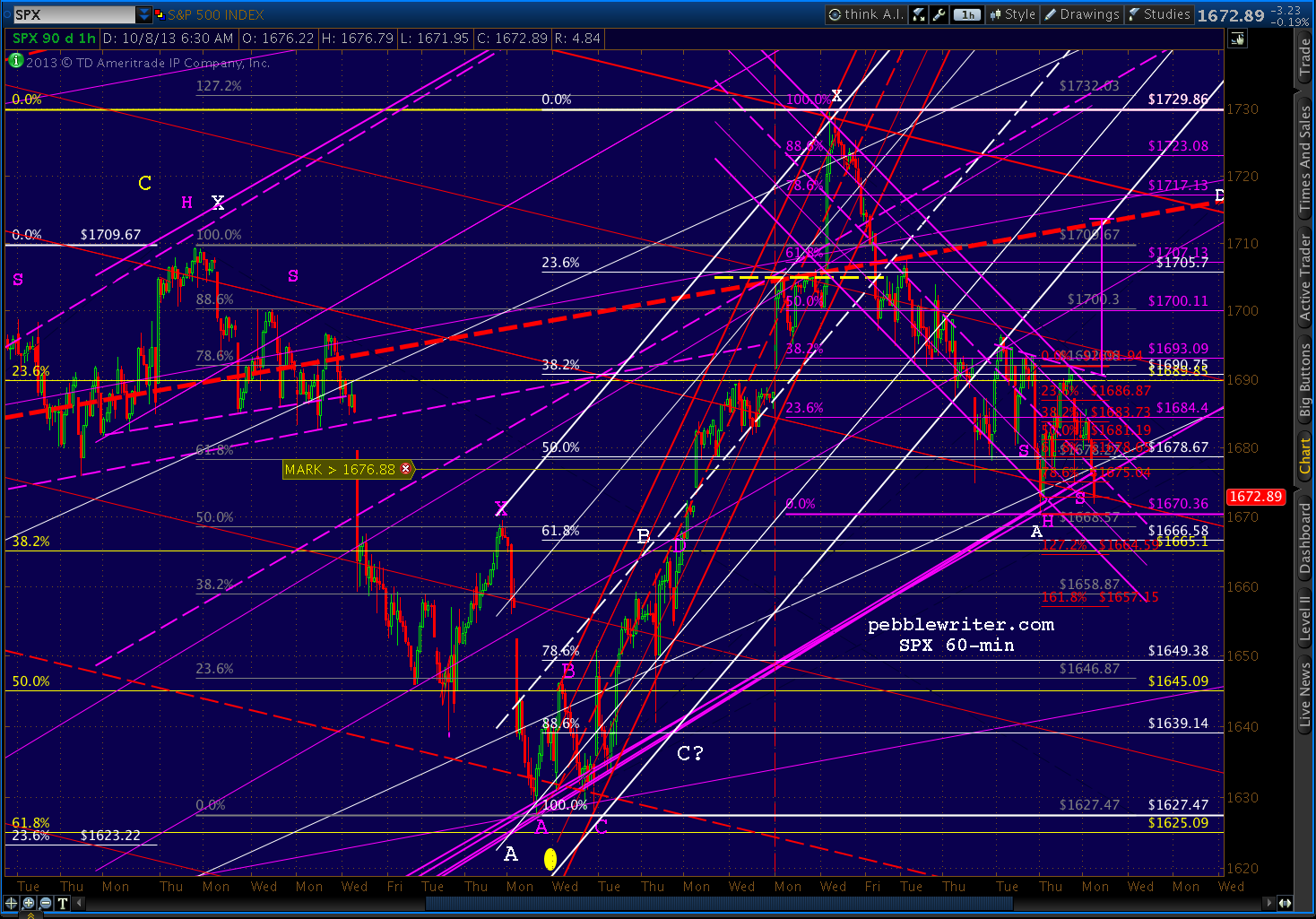Click the H: 1676.79 high value
Screen dimensions: 1316x919
click(358, 39)
